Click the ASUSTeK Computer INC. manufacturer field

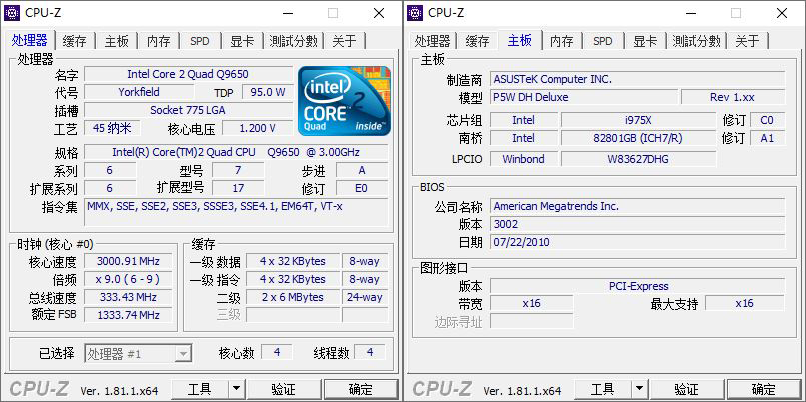coord(637,79)
